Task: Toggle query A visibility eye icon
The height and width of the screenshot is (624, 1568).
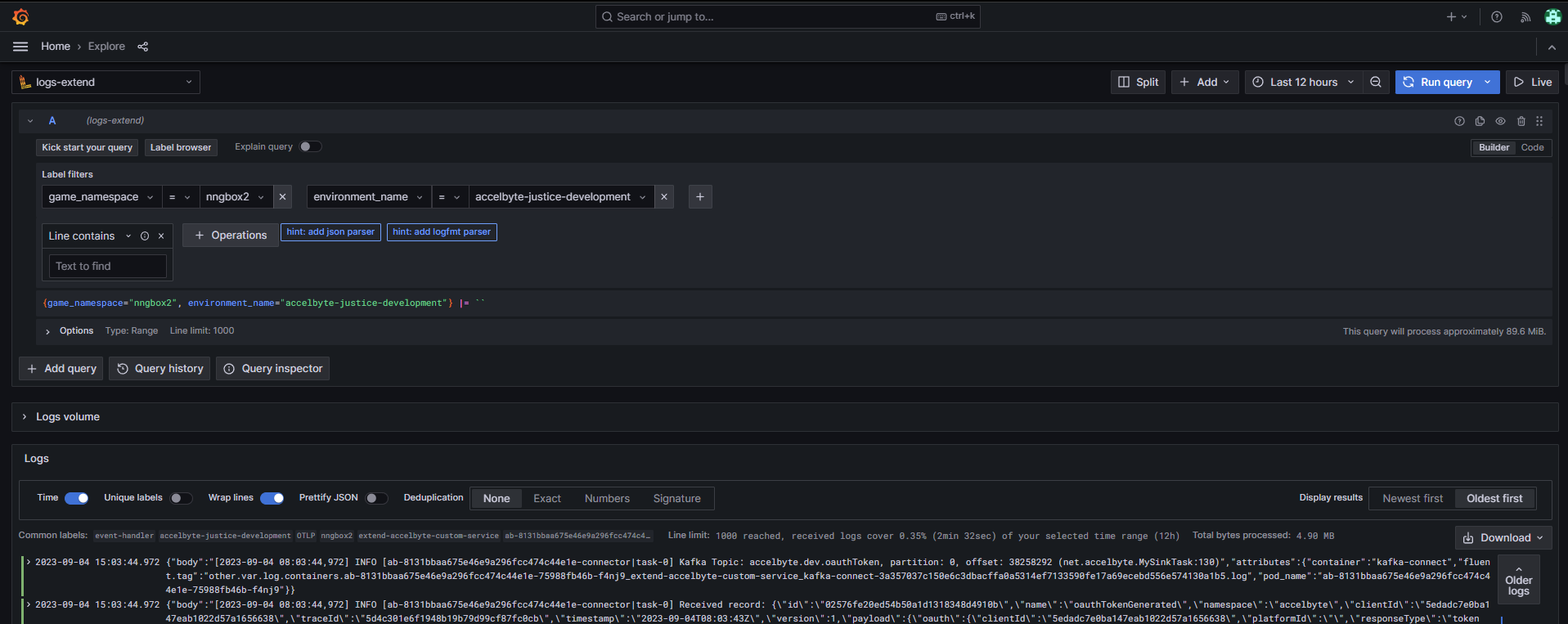Action: (x=1500, y=121)
